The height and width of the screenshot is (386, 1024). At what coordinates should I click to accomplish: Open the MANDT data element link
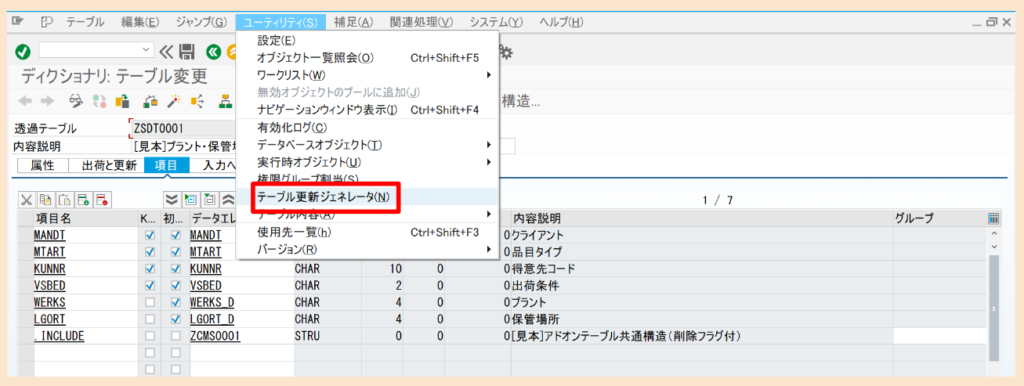(x=206, y=235)
